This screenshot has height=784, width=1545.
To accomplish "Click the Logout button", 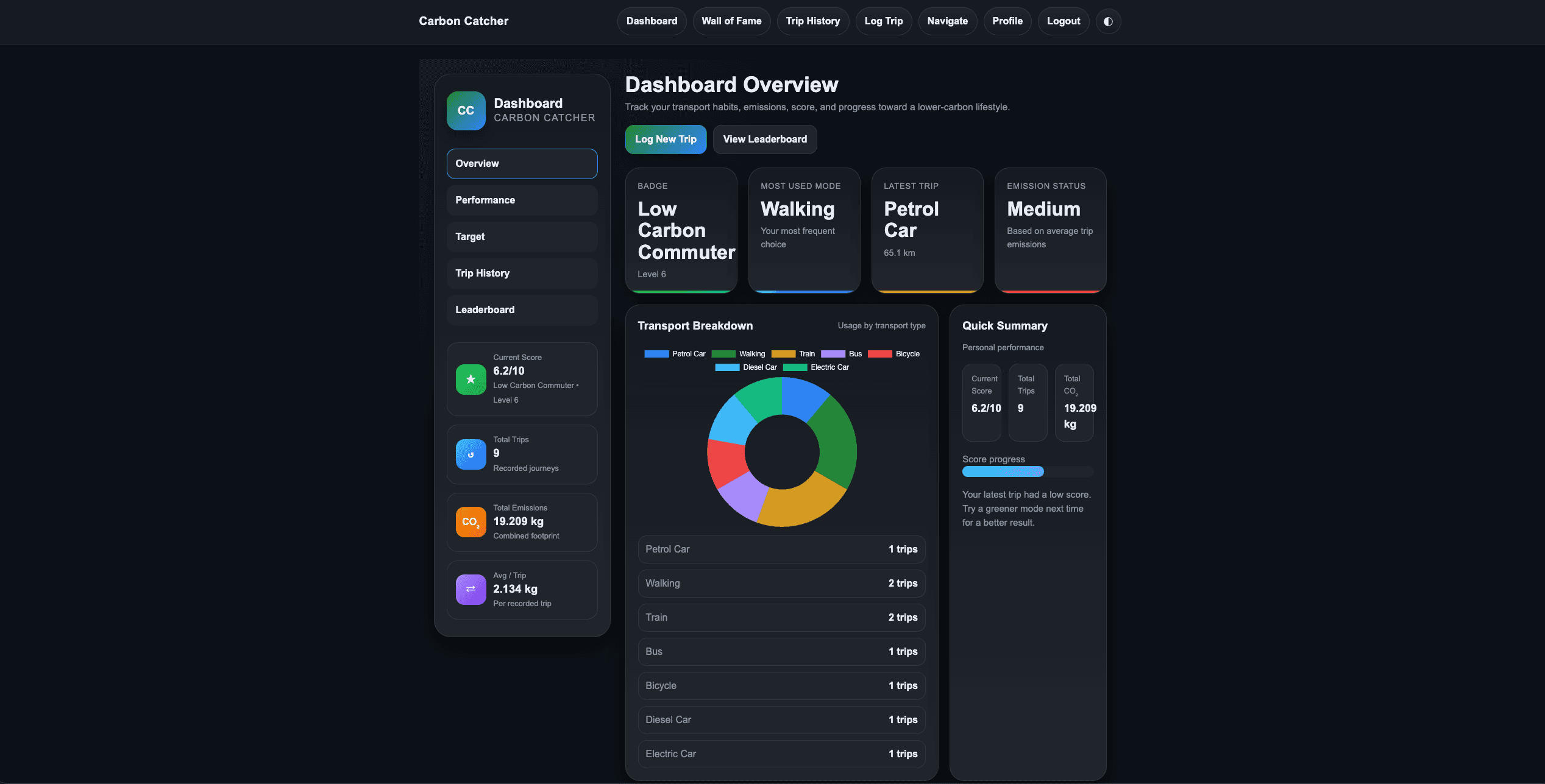I will [1064, 21].
